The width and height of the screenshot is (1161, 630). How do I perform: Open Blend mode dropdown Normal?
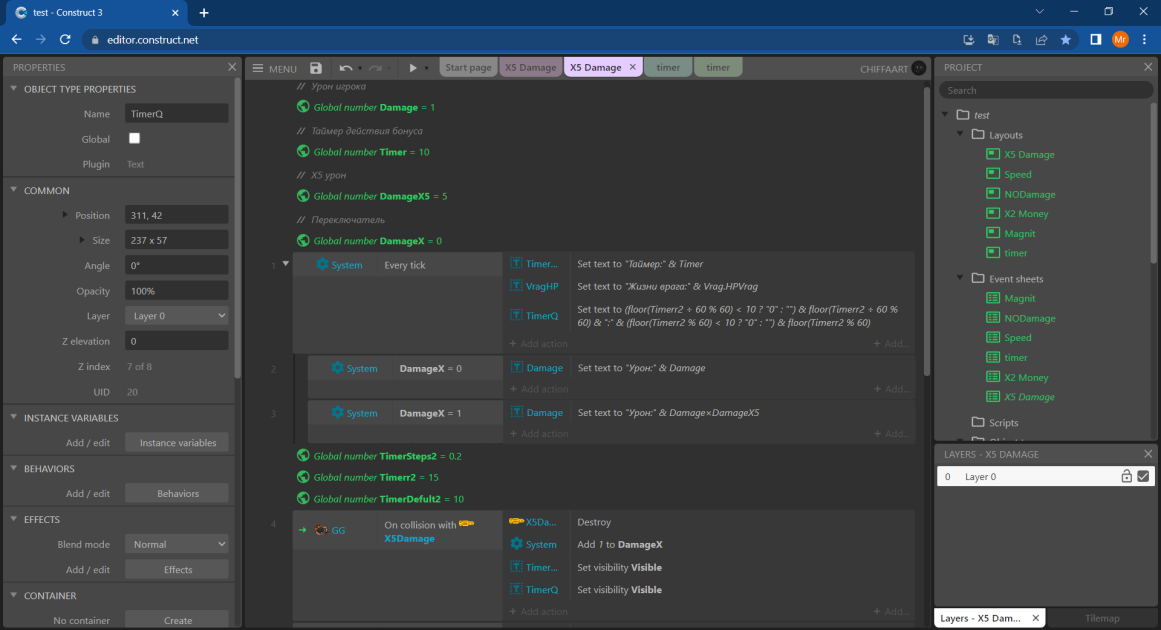point(176,544)
